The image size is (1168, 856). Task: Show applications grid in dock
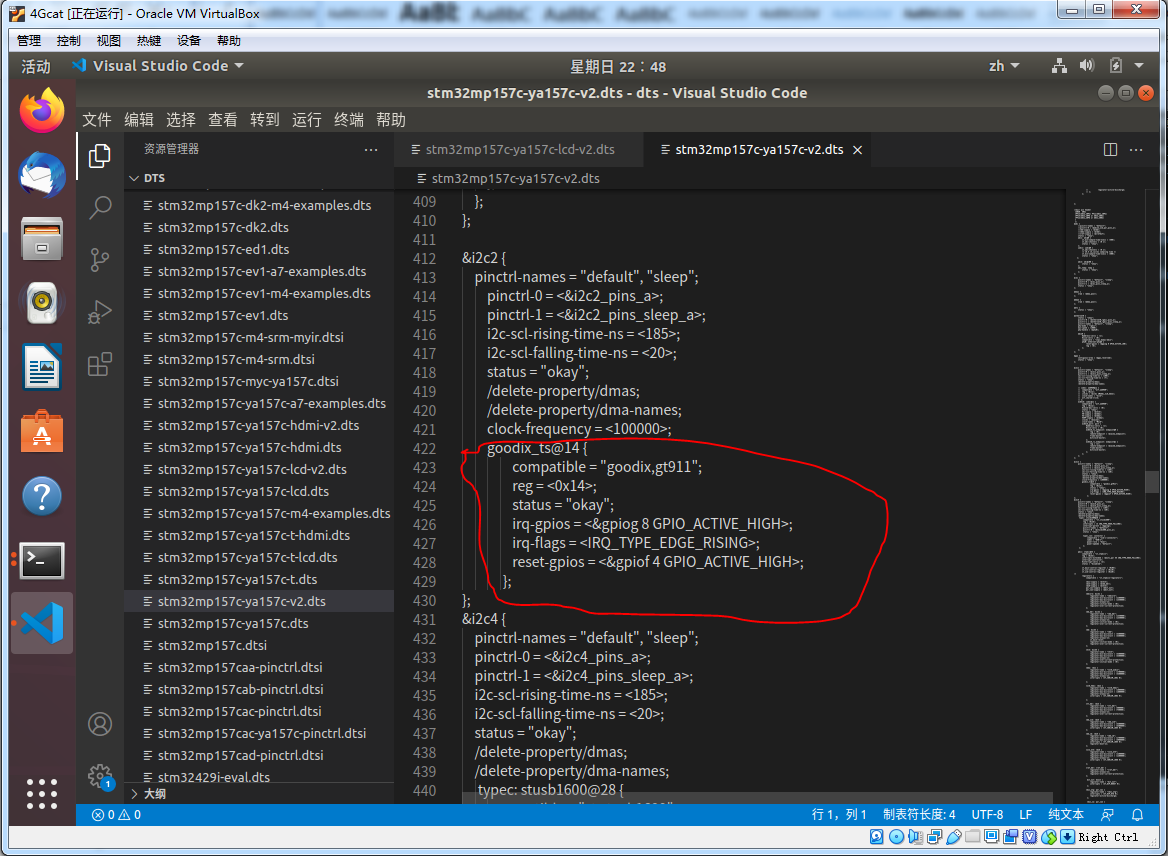point(42,793)
